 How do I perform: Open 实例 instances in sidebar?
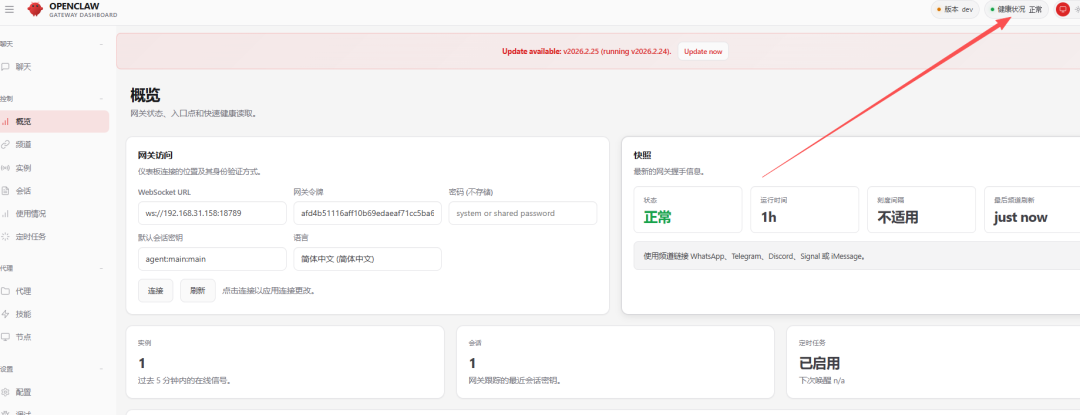22,167
